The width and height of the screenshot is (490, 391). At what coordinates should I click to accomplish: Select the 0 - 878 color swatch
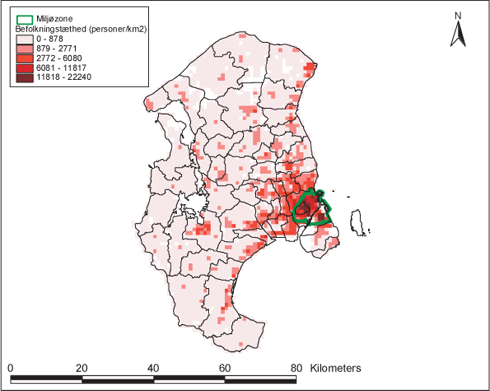pyautogui.click(x=25, y=39)
